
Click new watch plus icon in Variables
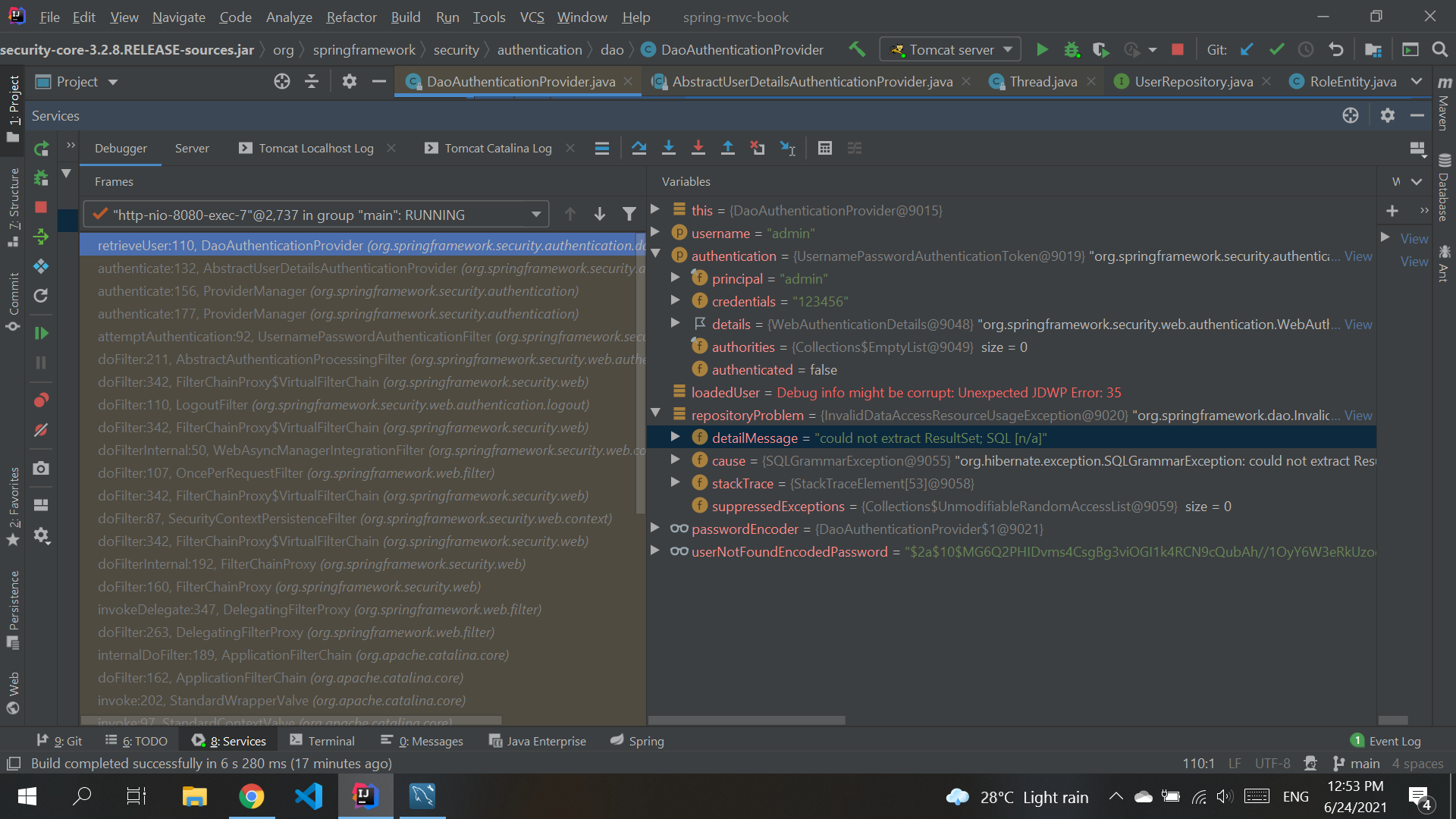[x=1392, y=211]
